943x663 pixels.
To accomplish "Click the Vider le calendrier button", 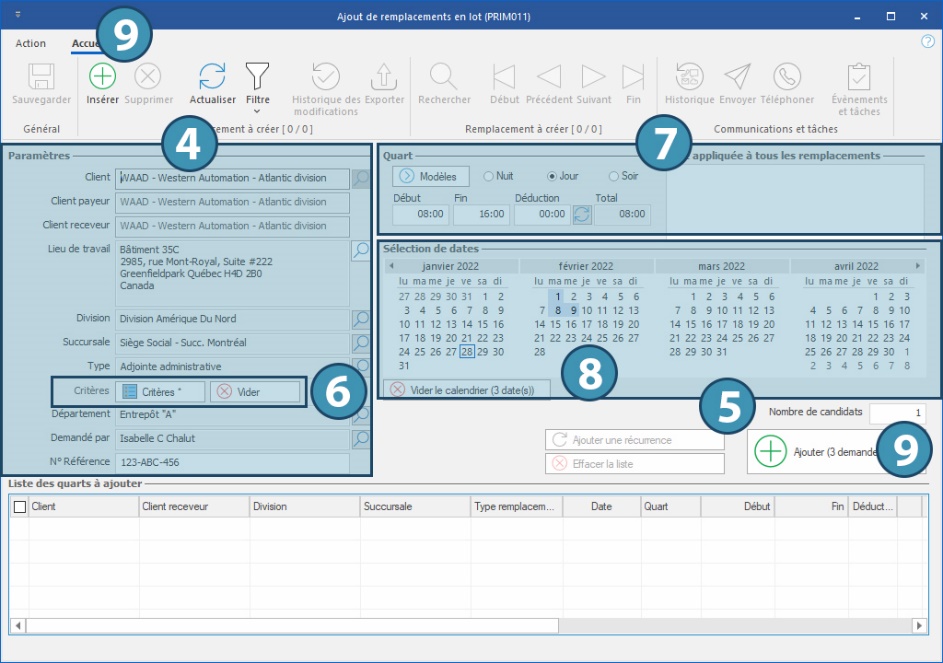I will 466,389.
